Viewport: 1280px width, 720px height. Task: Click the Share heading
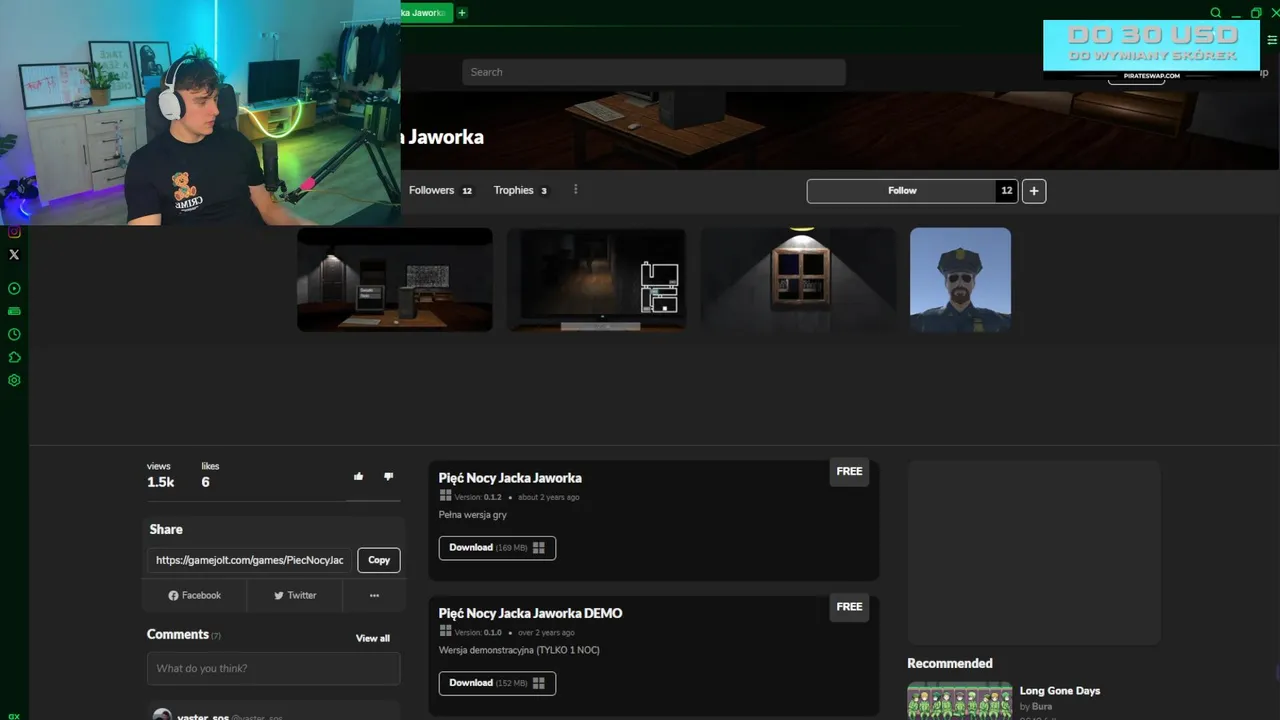(166, 529)
